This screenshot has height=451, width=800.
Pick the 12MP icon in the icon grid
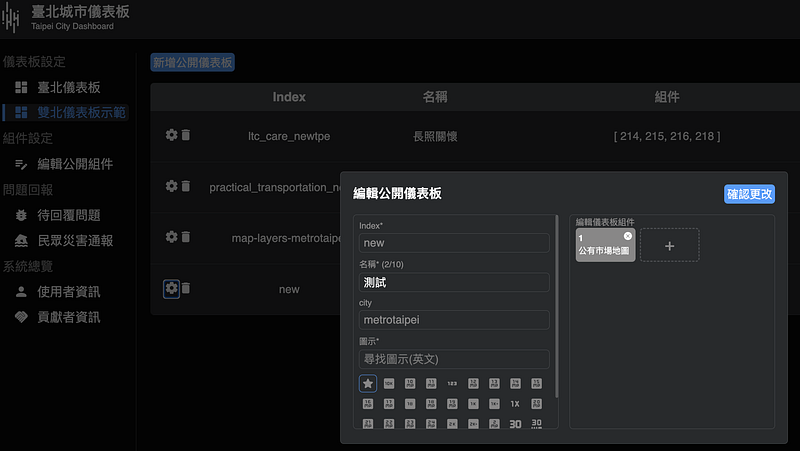(x=473, y=384)
